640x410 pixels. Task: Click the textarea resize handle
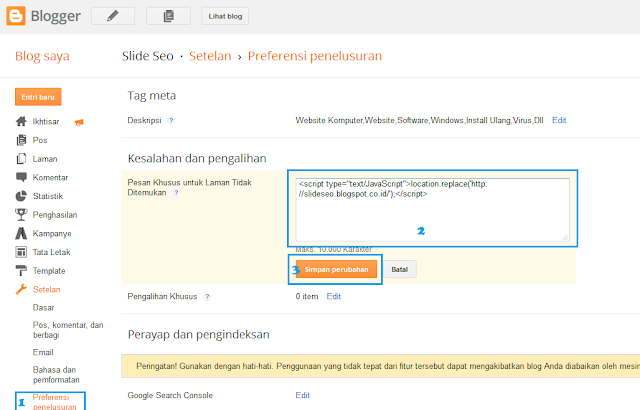click(565, 237)
